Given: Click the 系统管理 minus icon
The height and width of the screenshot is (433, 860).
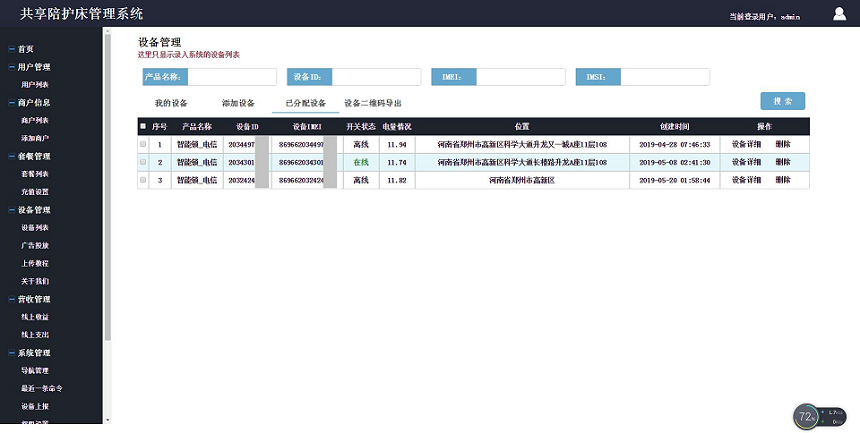Looking at the screenshot, I should coord(11,353).
